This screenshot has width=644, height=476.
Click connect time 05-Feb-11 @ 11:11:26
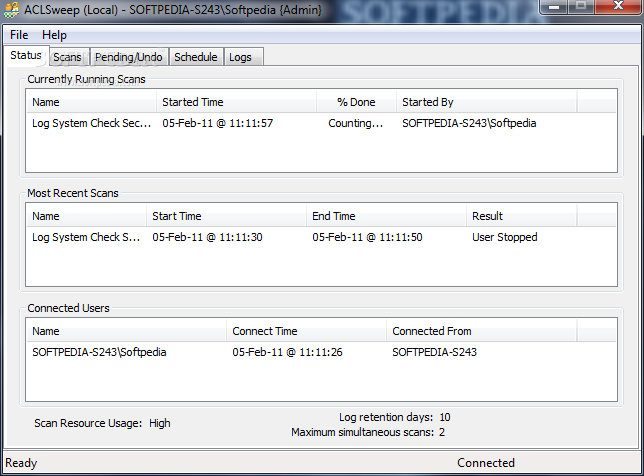pos(288,352)
